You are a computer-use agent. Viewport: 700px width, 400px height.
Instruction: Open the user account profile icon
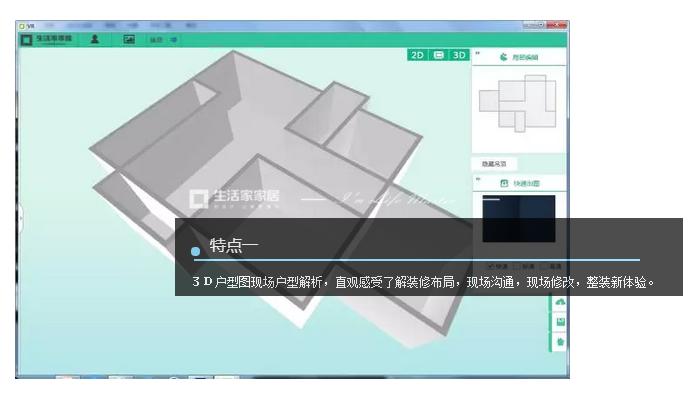(94, 39)
